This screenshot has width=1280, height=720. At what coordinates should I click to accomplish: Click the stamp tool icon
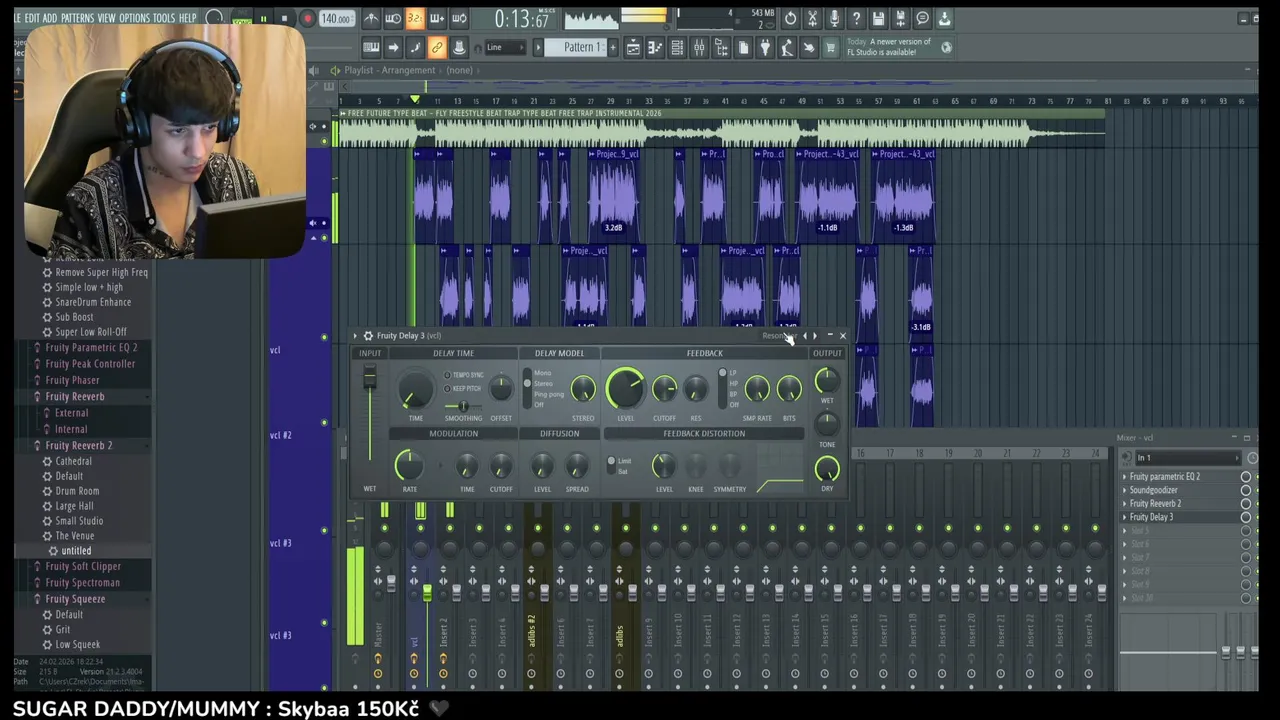(460, 47)
